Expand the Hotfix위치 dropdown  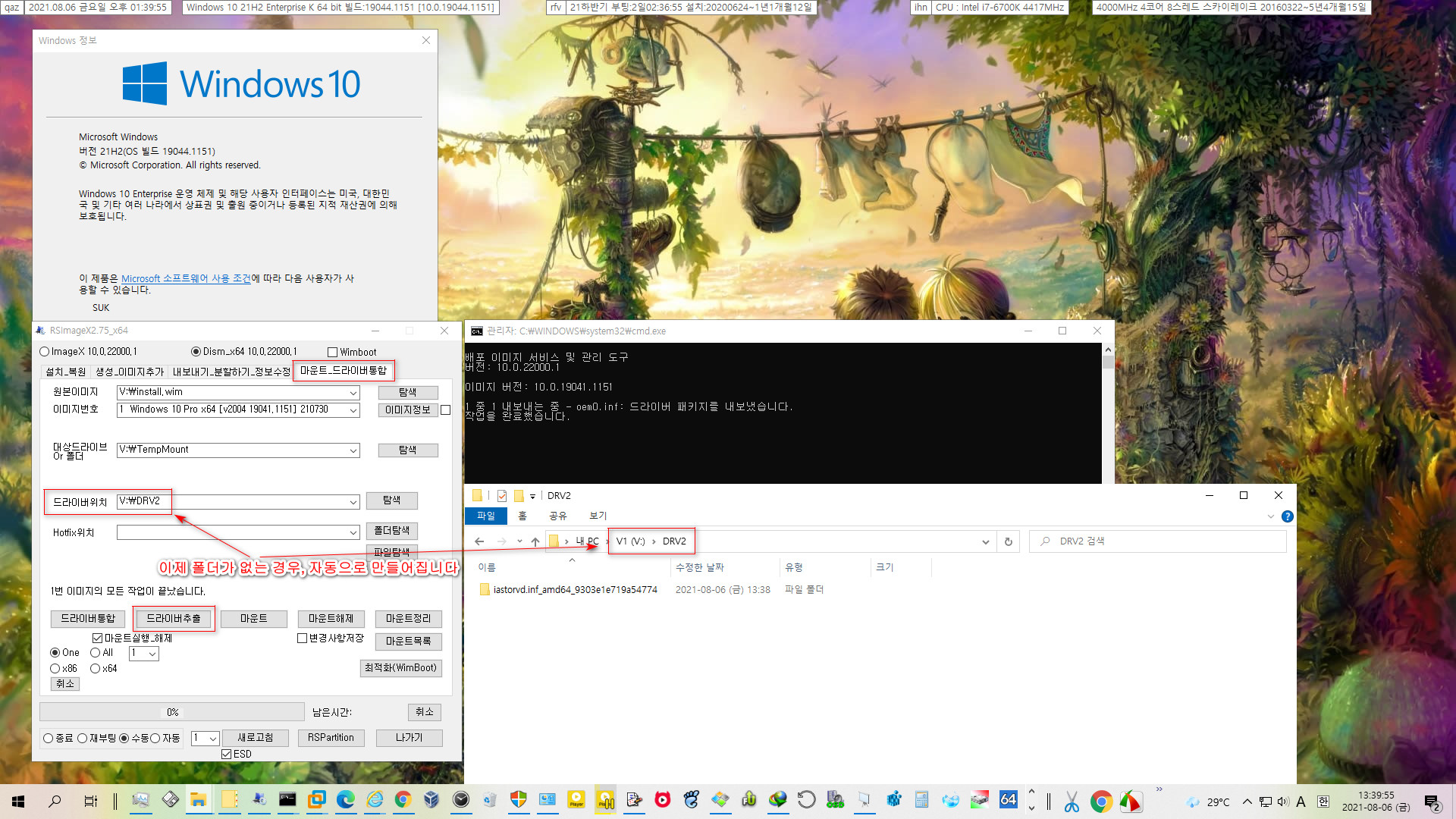(353, 533)
